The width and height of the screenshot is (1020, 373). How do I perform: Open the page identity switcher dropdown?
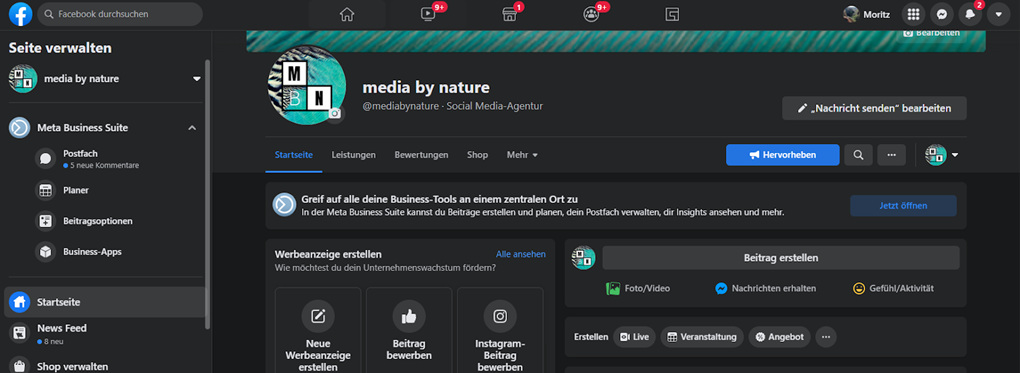(x=942, y=155)
